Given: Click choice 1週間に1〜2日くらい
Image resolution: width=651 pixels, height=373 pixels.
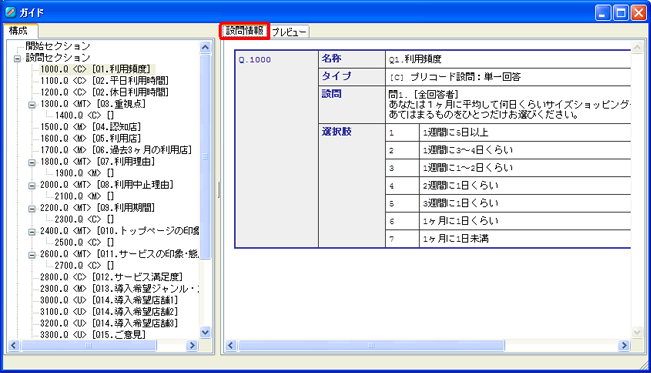Looking at the screenshot, I should pyautogui.click(x=468, y=168).
